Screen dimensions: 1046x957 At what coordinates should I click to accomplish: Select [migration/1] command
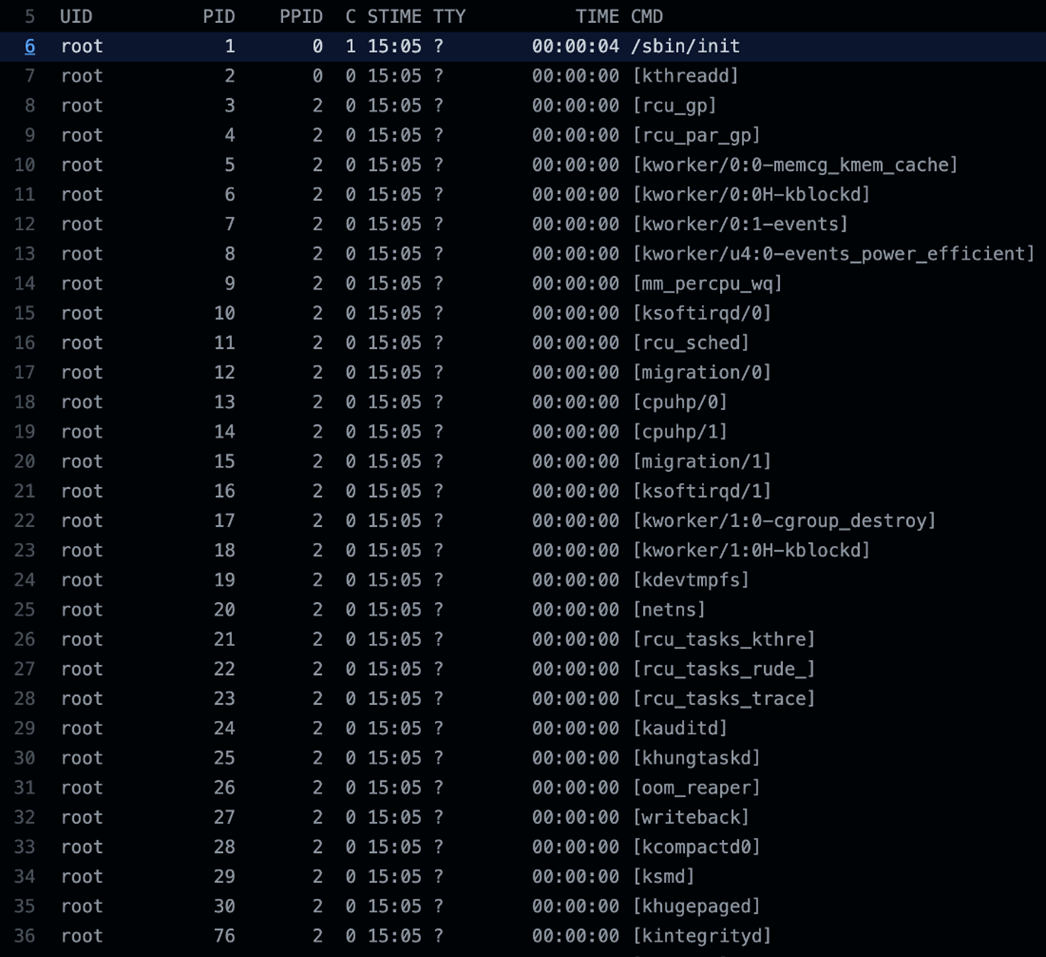tap(702, 461)
